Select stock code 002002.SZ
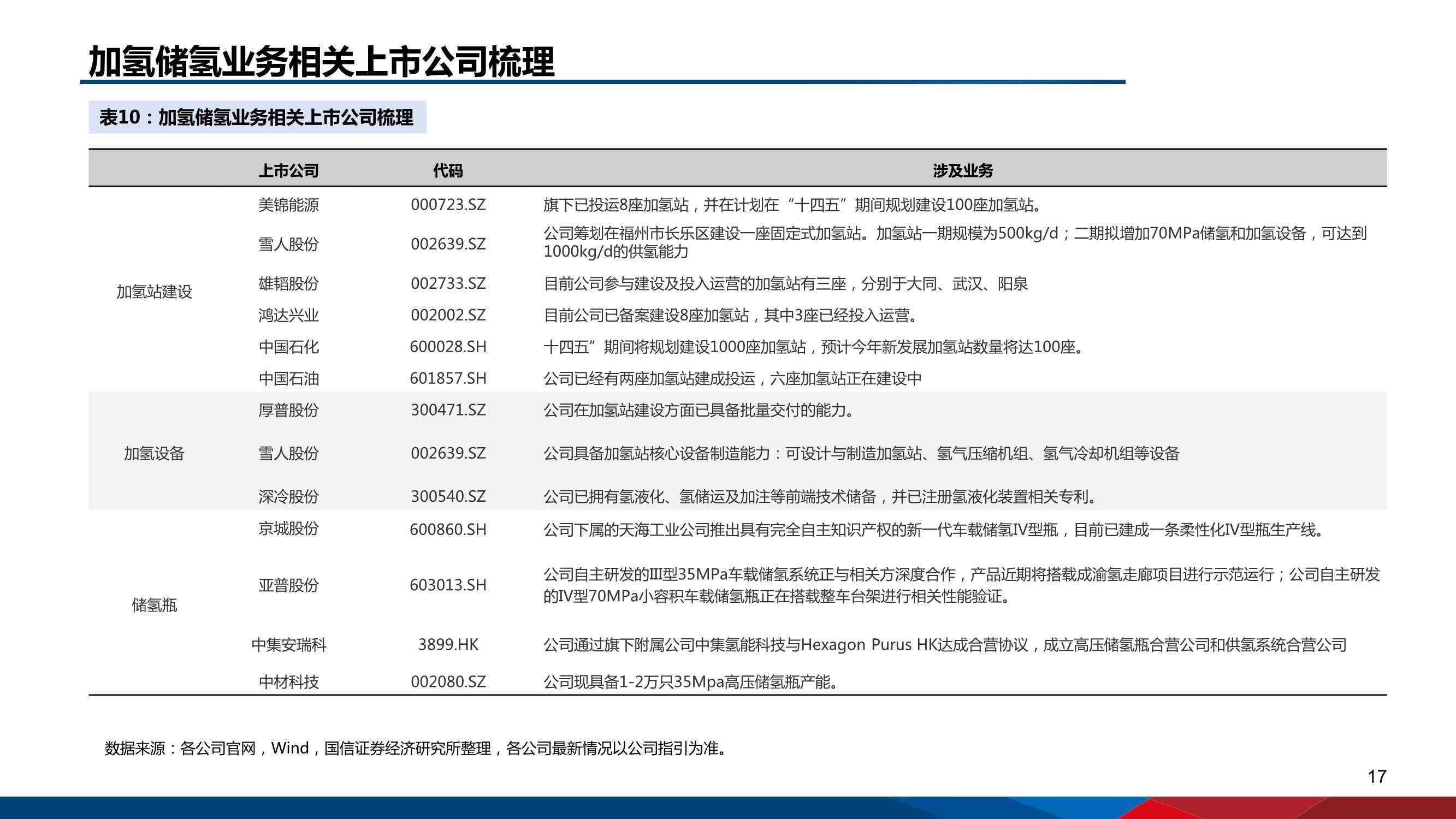 (448, 315)
